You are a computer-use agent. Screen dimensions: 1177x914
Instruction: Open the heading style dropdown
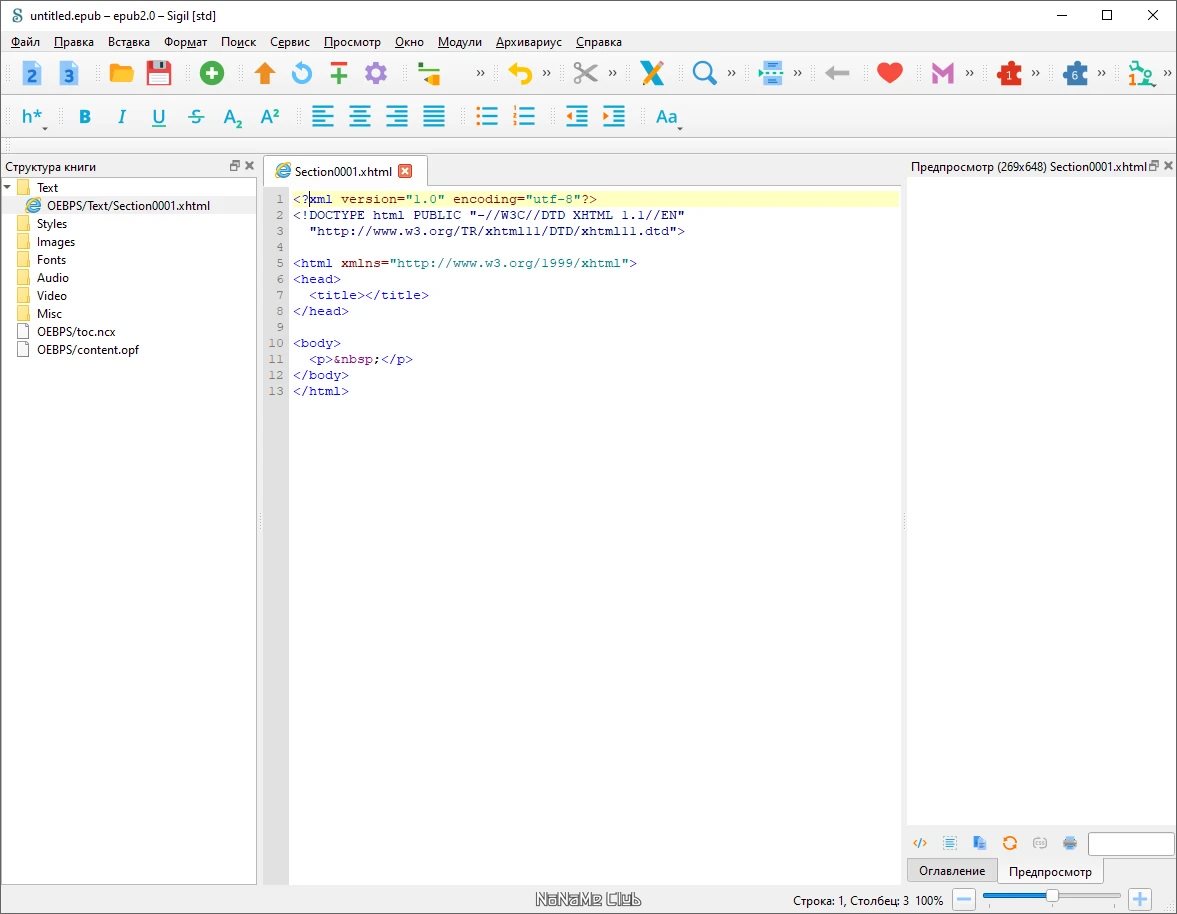33,118
